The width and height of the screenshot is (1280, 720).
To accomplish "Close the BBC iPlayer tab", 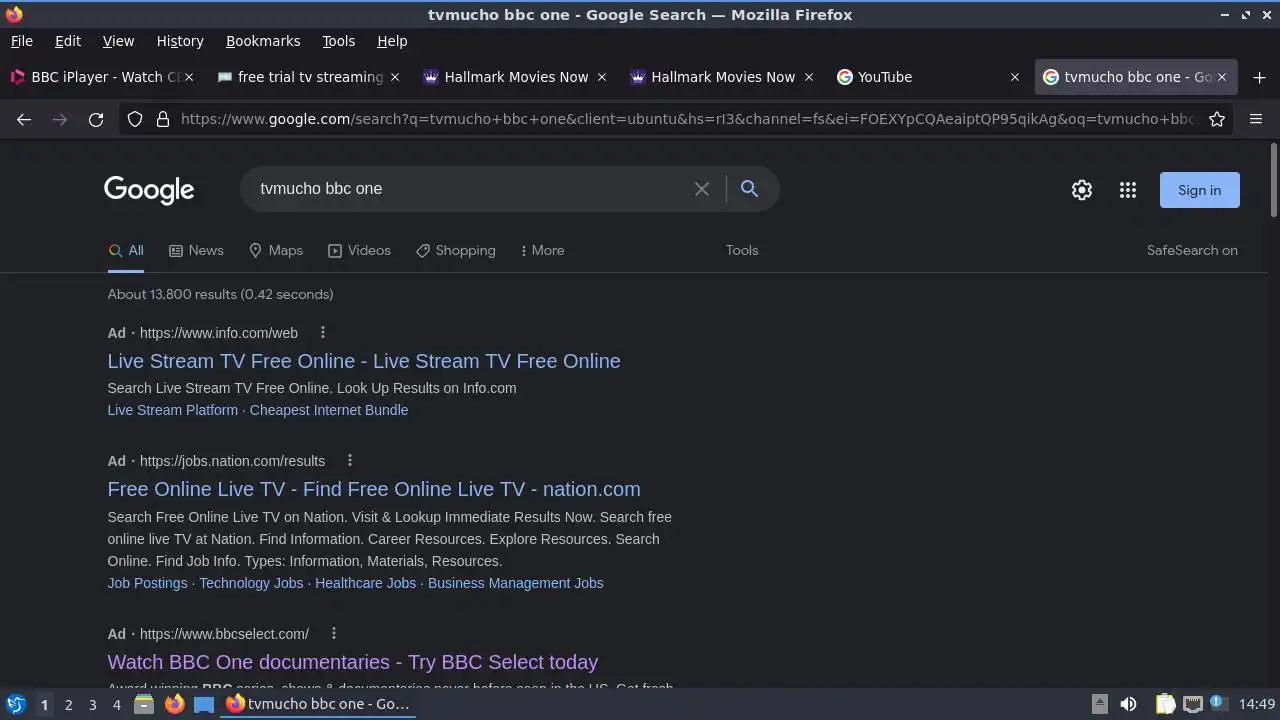I will pos(189,77).
